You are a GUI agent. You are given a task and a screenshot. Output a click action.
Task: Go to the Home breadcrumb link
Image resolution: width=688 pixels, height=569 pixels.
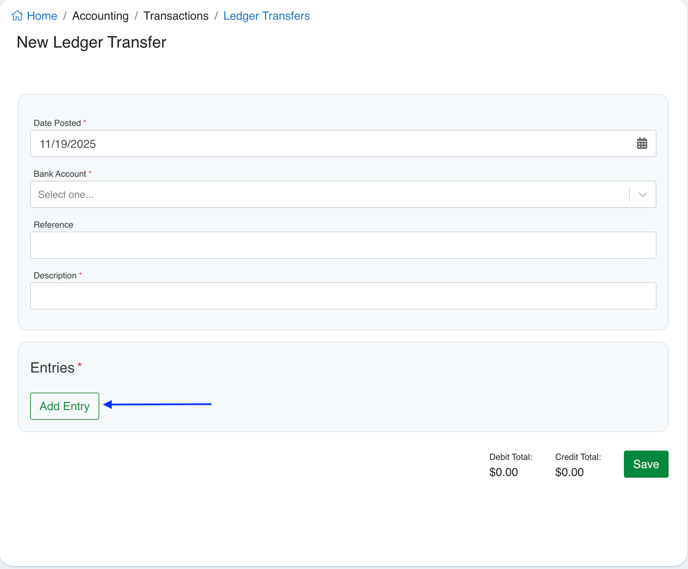(42, 16)
